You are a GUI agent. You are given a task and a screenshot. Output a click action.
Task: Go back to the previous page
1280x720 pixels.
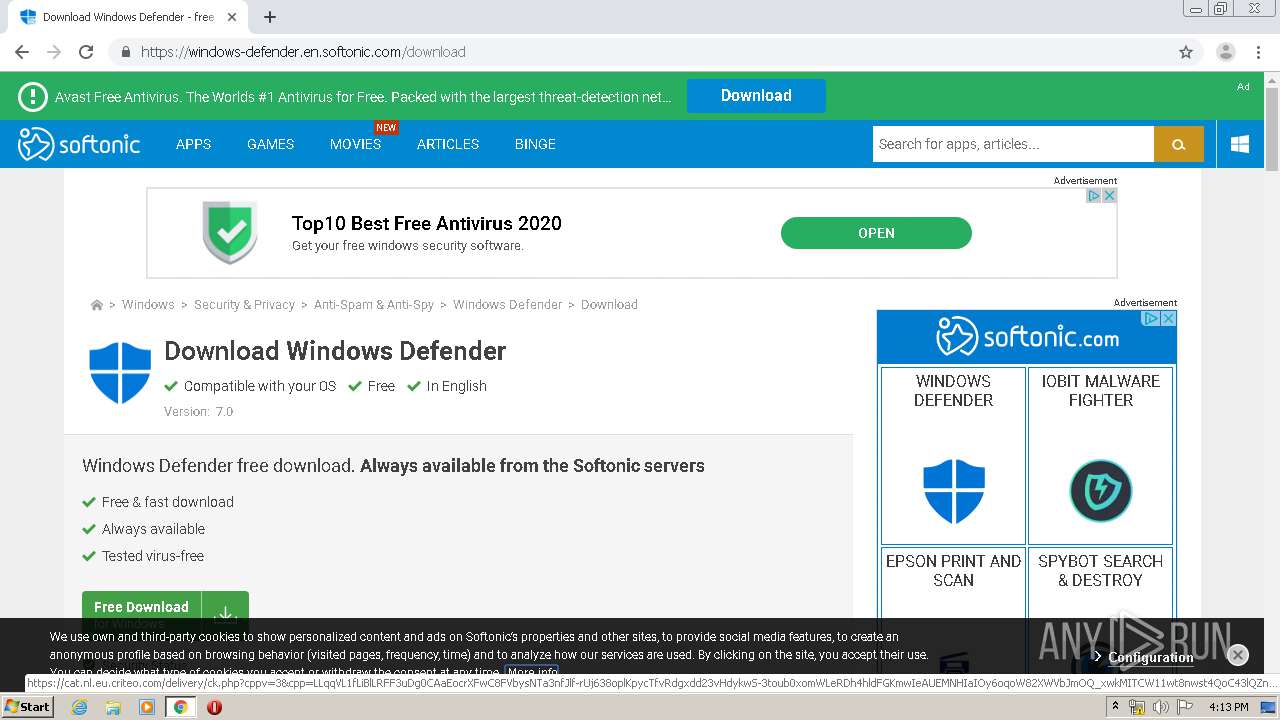tap(22, 52)
